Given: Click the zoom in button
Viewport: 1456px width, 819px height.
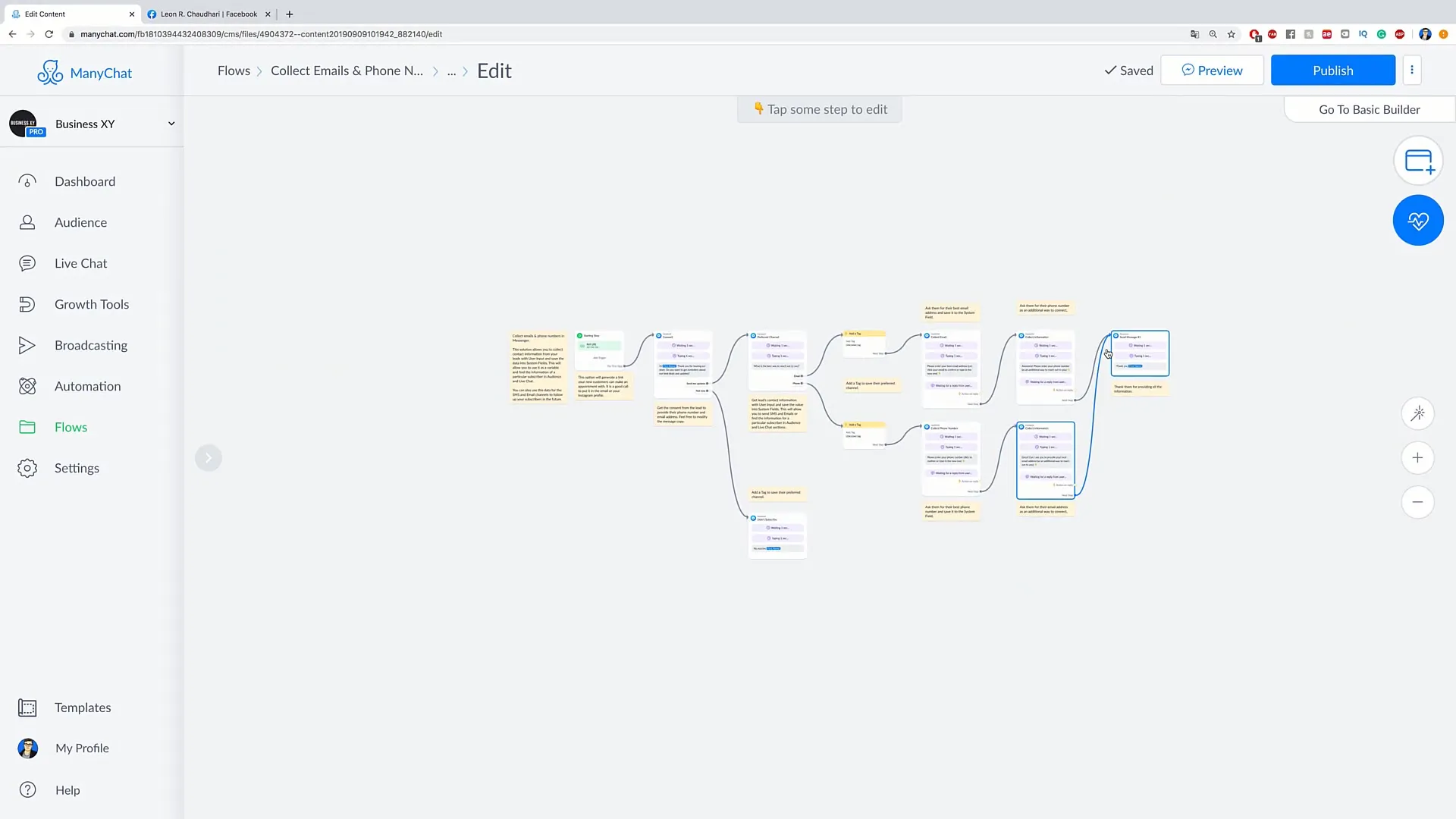Looking at the screenshot, I should [x=1419, y=458].
